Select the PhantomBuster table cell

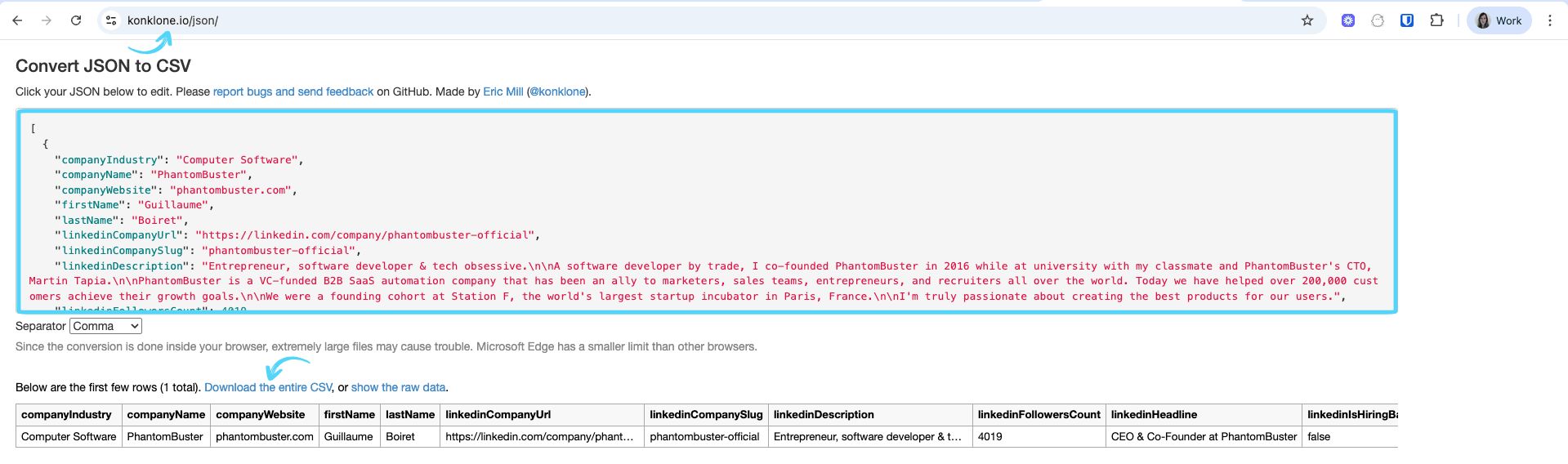(165, 437)
